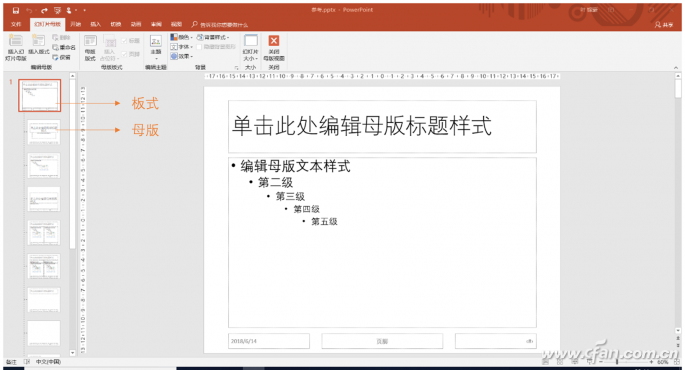Click the thumbnail pane scroll up arrow
The width and height of the screenshot is (685, 370).
[73, 76]
